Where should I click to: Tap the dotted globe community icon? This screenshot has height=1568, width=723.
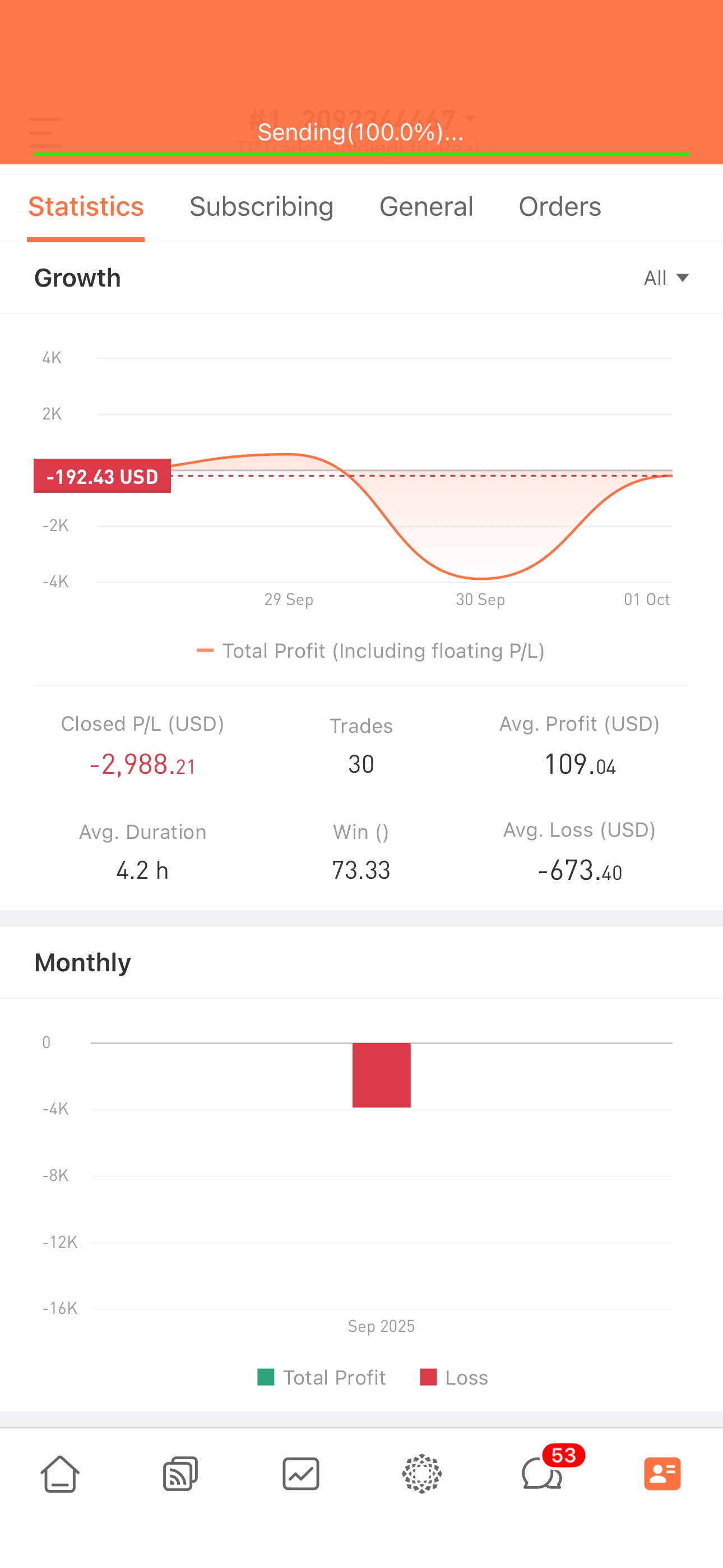[x=421, y=1474]
